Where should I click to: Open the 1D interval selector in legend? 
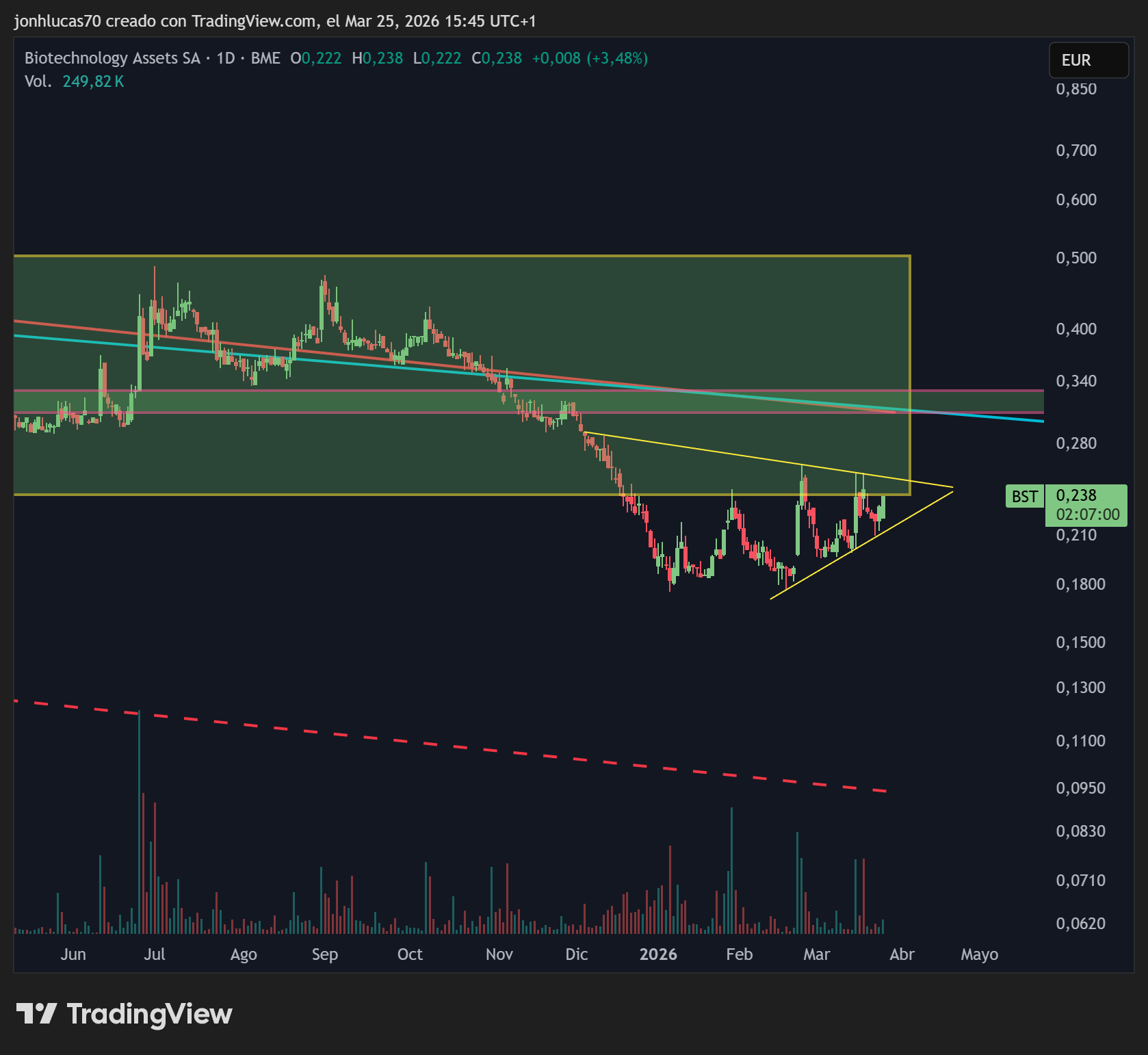[226, 58]
